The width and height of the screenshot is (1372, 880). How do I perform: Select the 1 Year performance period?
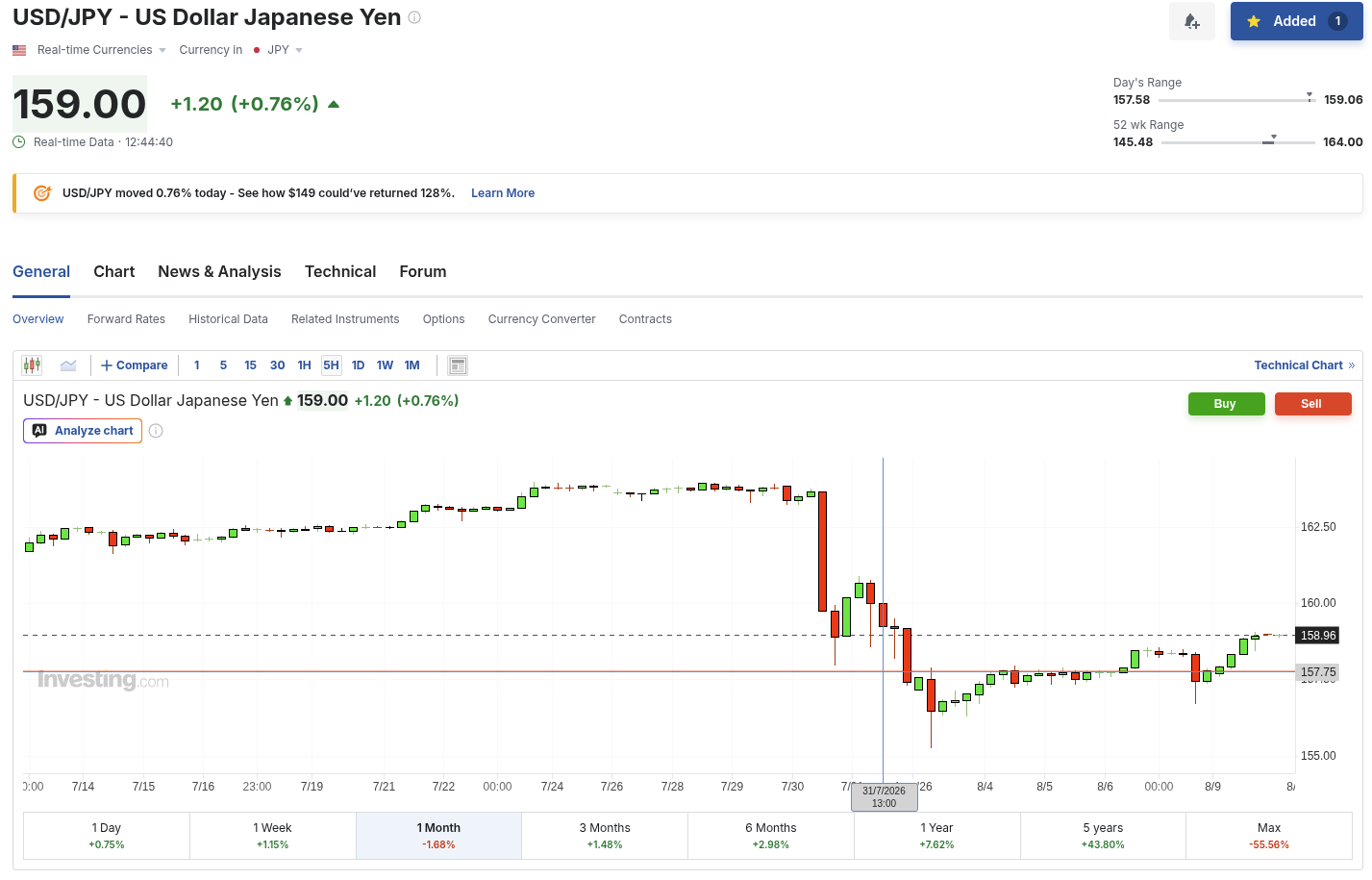point(937,836)
